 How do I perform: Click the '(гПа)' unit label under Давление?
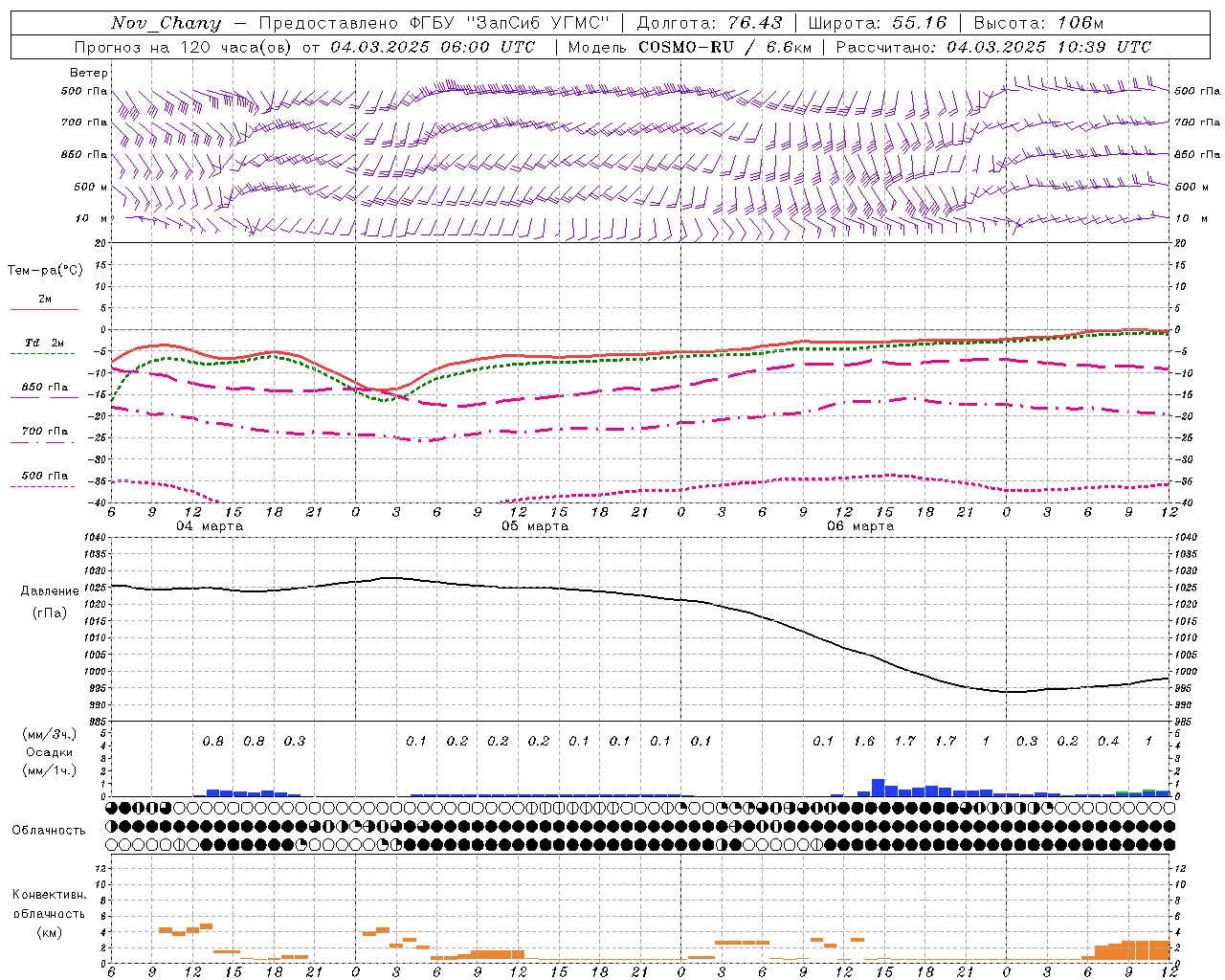coord(50,612)
